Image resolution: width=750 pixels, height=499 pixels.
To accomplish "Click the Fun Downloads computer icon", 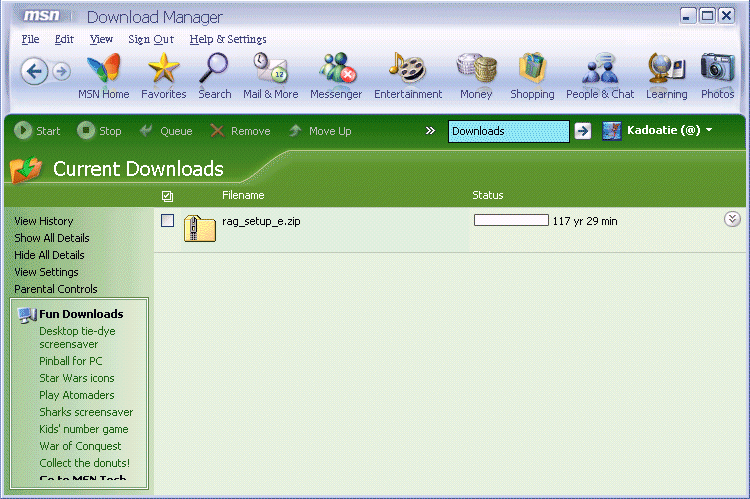I will [x=27, y=315].
